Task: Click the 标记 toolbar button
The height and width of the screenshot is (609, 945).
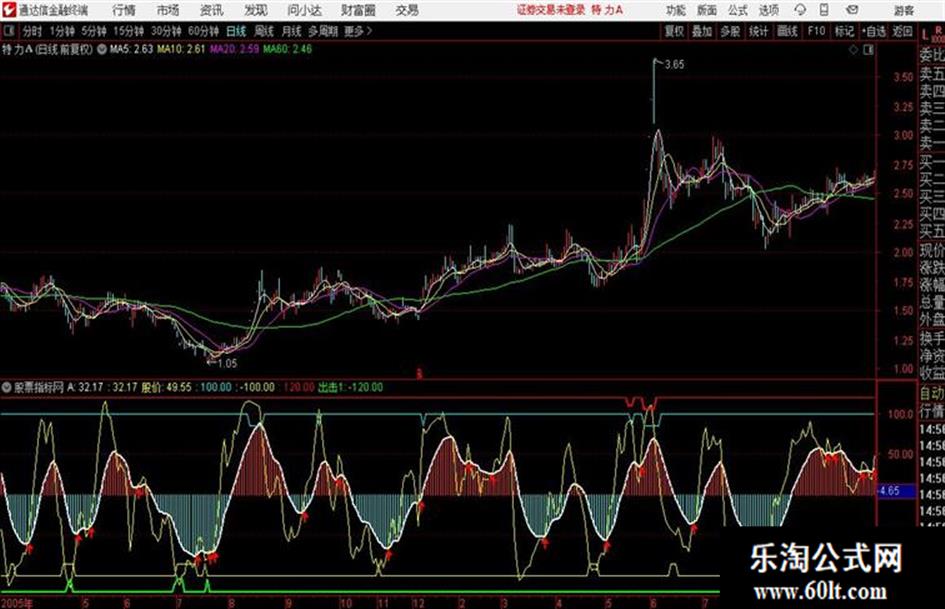Action: [844, 31]
